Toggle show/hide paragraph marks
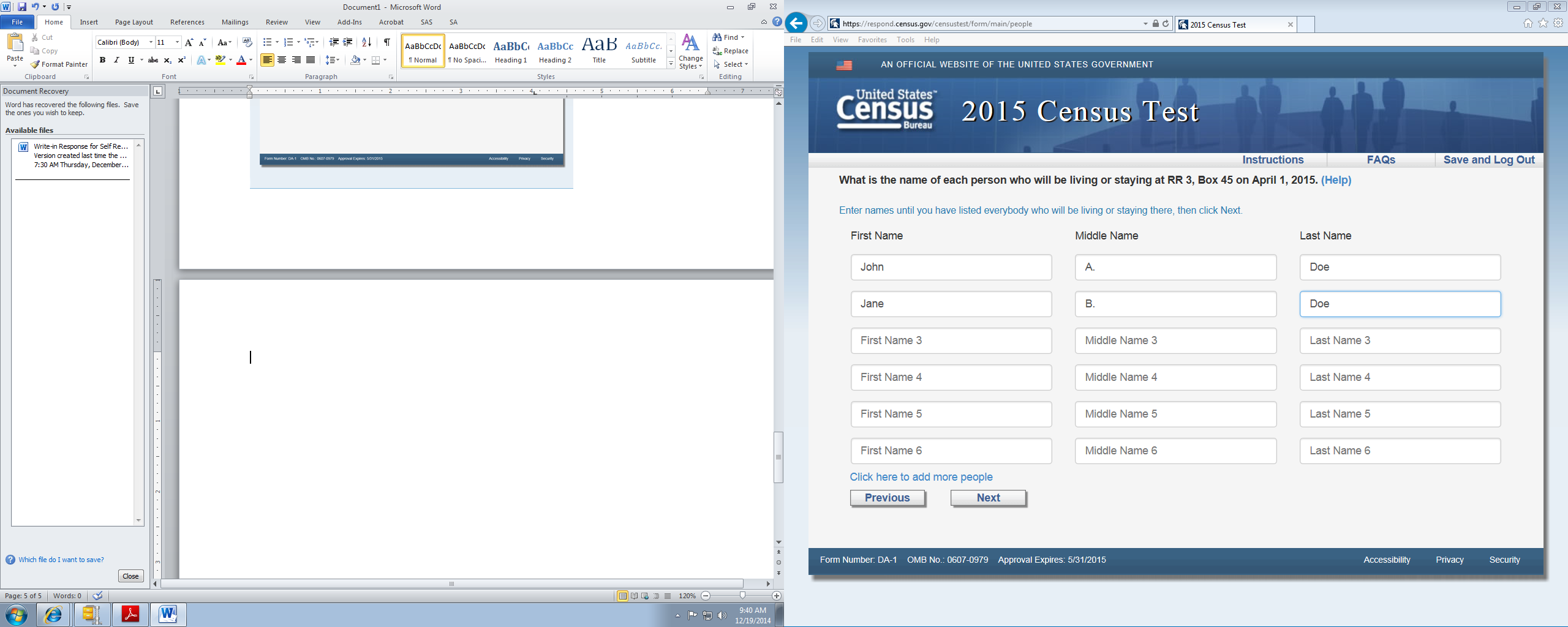1568x627 pixels. tap(387, 42)
